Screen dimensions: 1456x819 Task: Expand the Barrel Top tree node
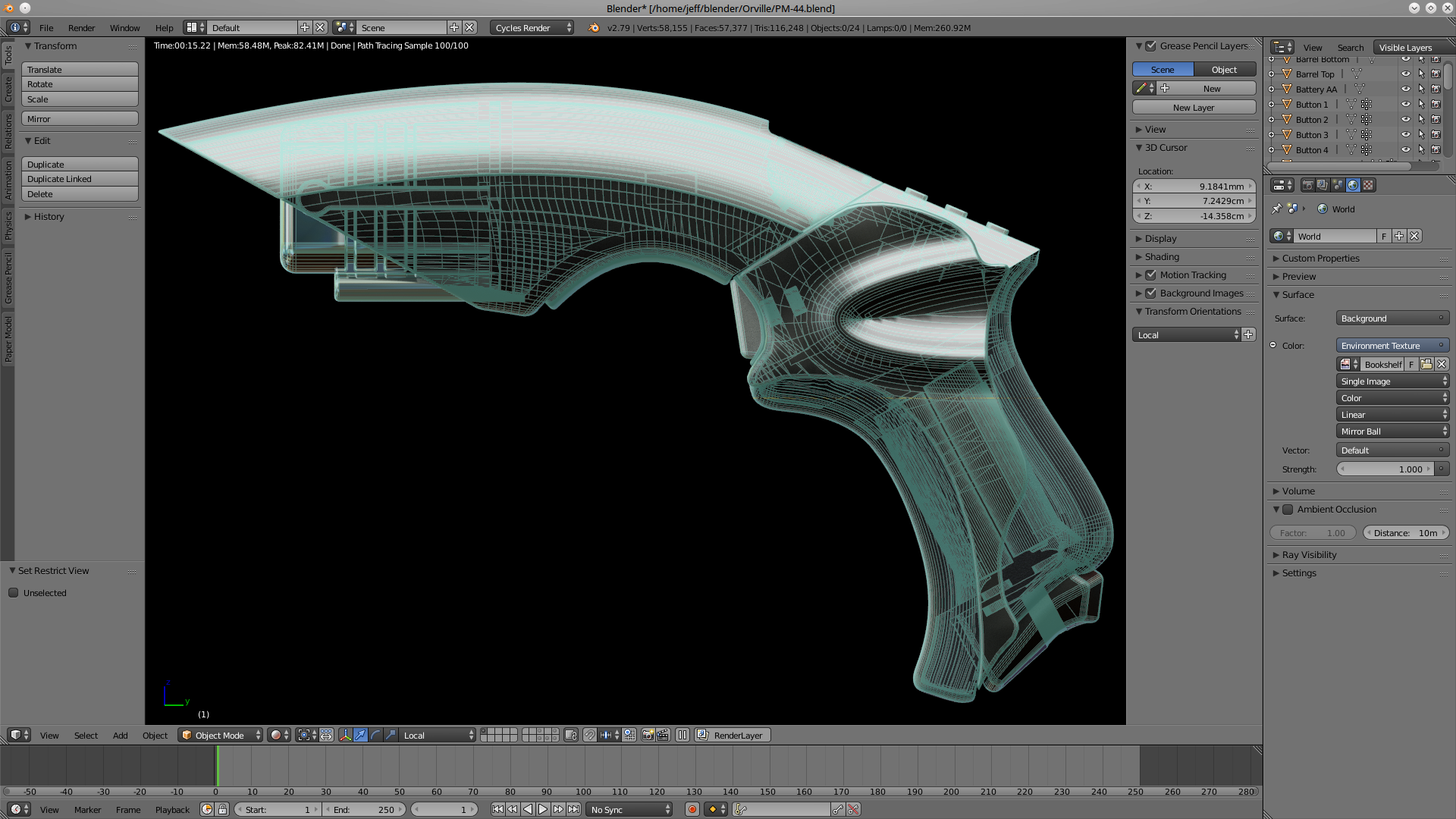pyautogui.click(x=1272, y=74)
